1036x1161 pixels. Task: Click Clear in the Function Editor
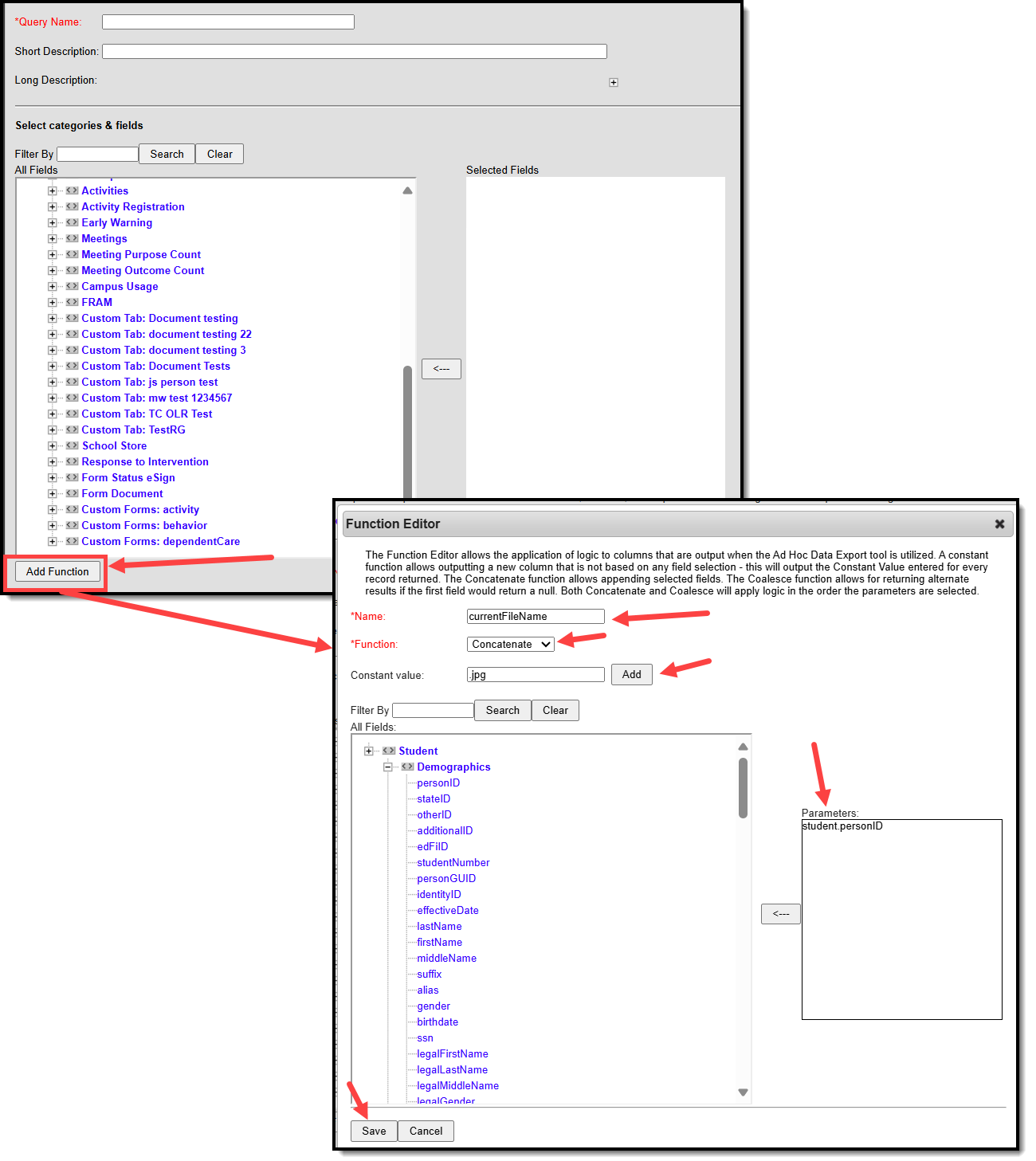[555, 710]
